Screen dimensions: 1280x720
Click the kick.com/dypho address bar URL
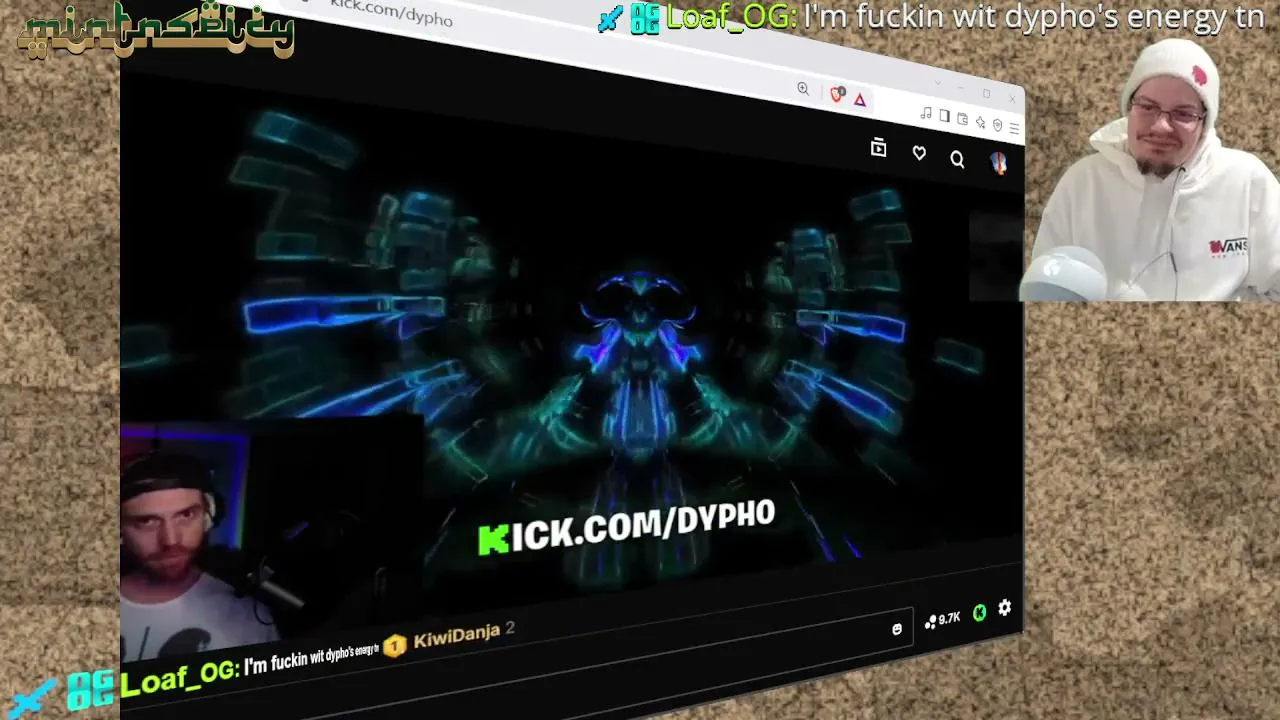coord(390,12)
